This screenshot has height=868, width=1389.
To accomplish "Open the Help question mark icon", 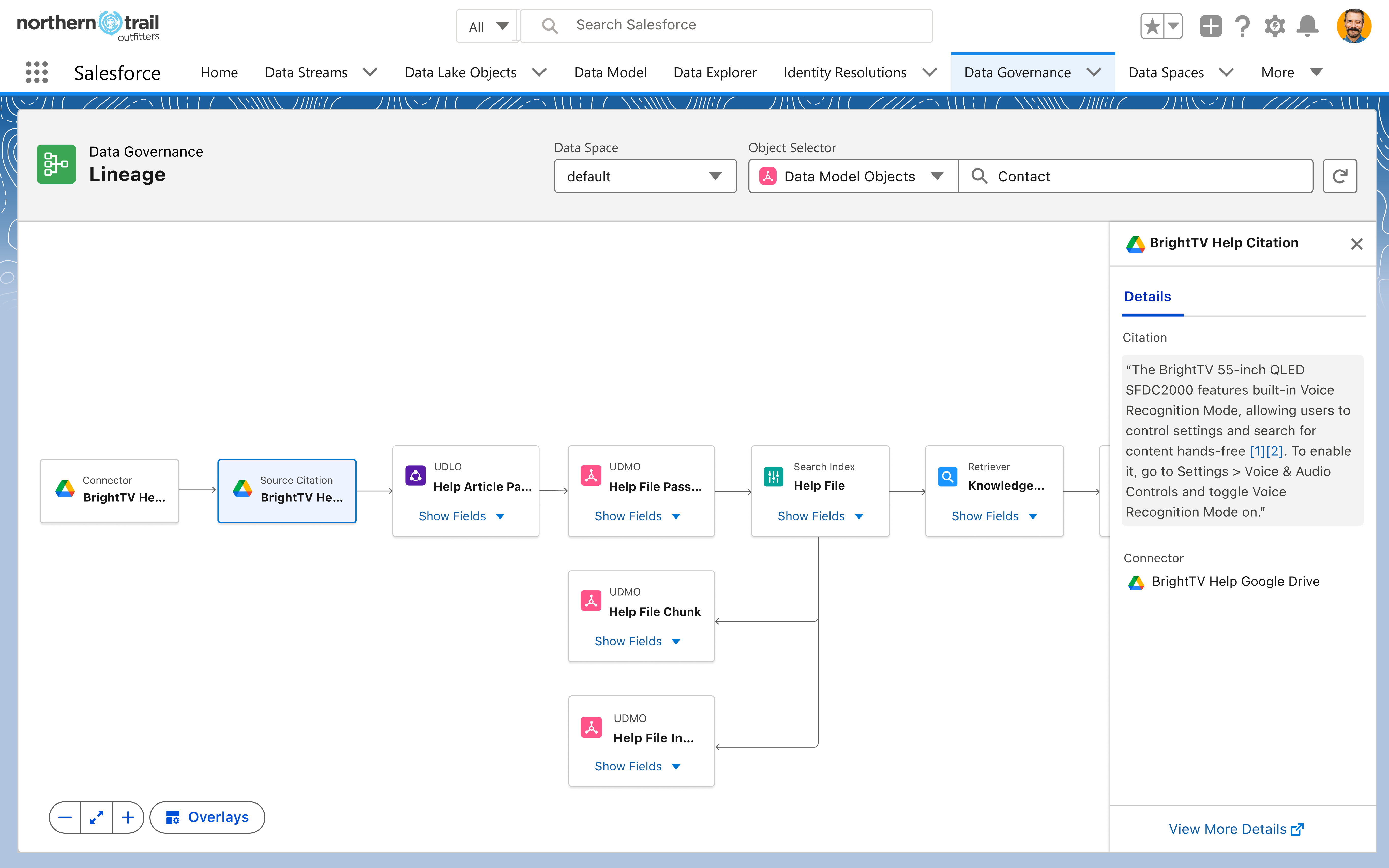I will tap(1243, 26).
